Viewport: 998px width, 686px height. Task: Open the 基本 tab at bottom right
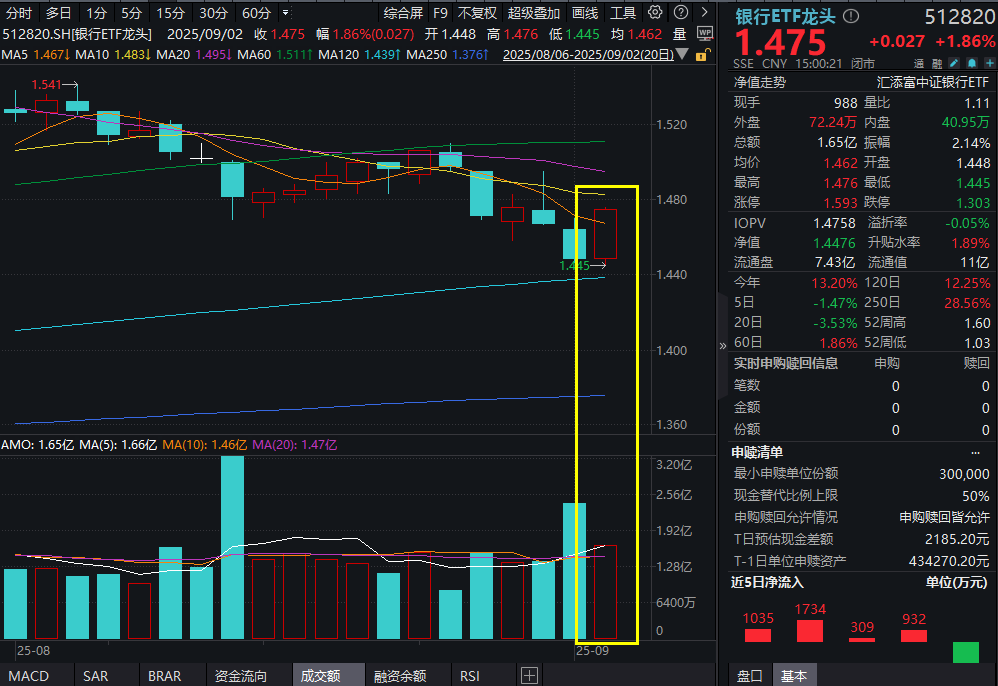coord(795,676)
